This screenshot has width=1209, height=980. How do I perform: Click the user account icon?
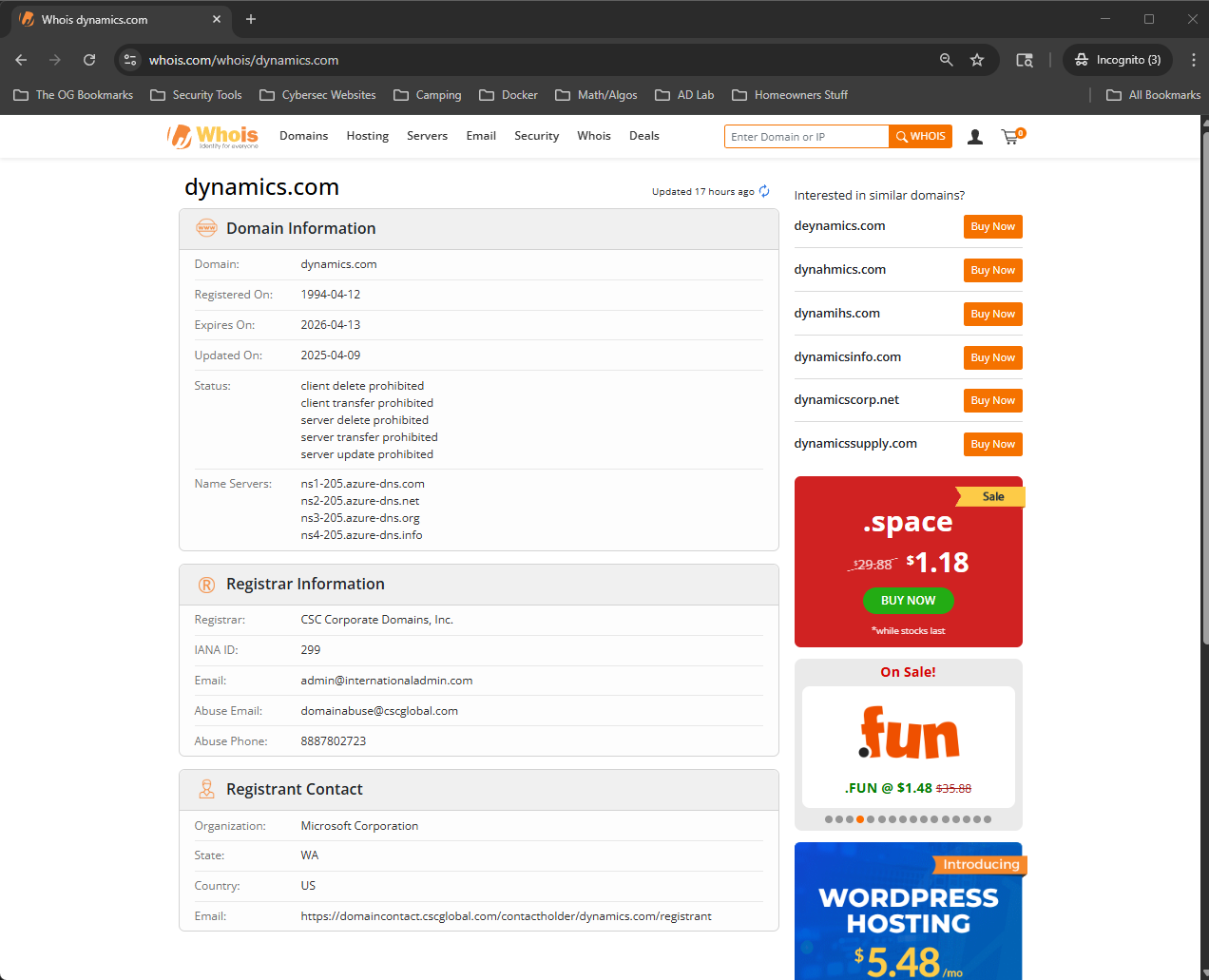[974, 136]
